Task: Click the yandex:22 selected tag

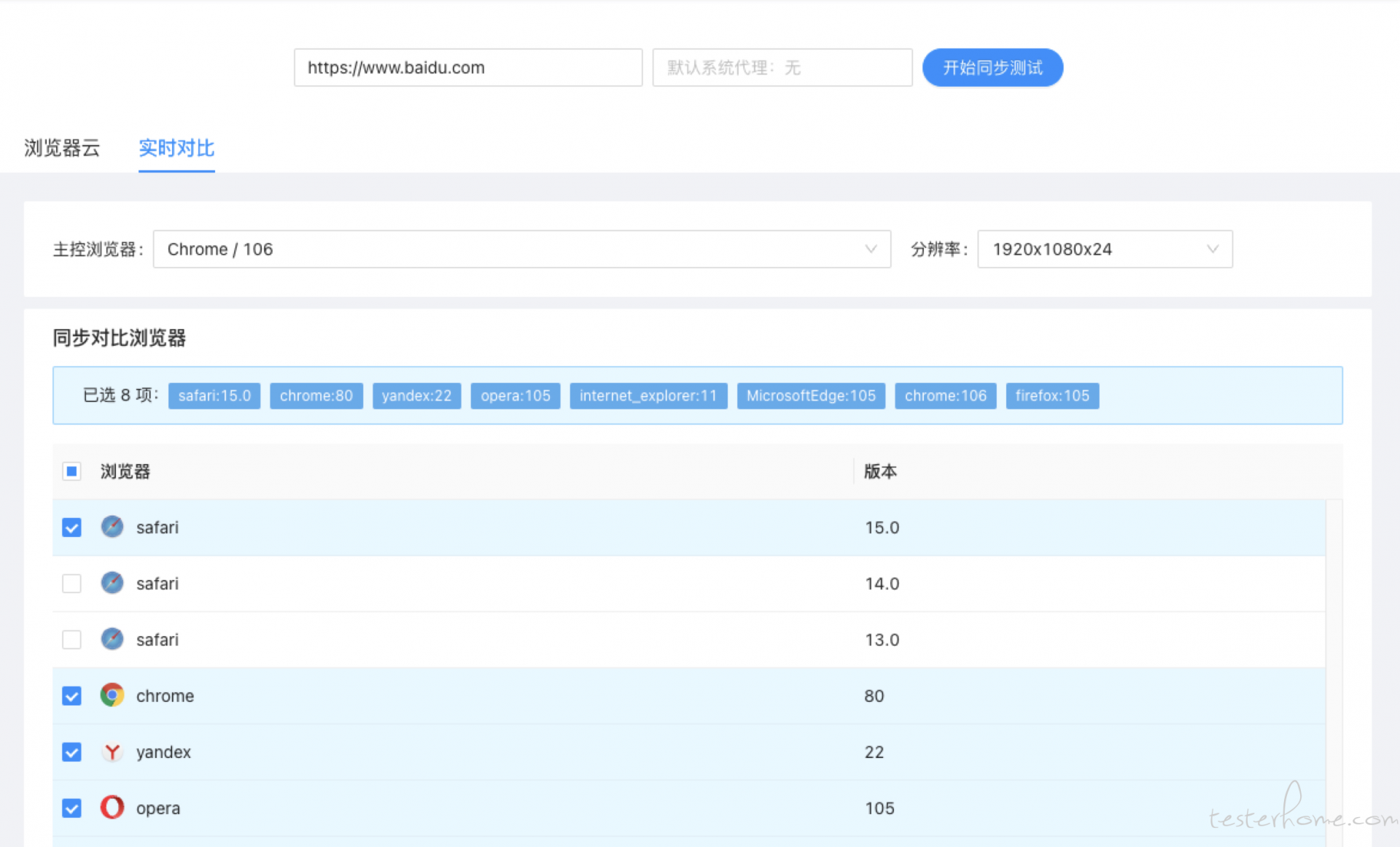Action: click(416, 395)
